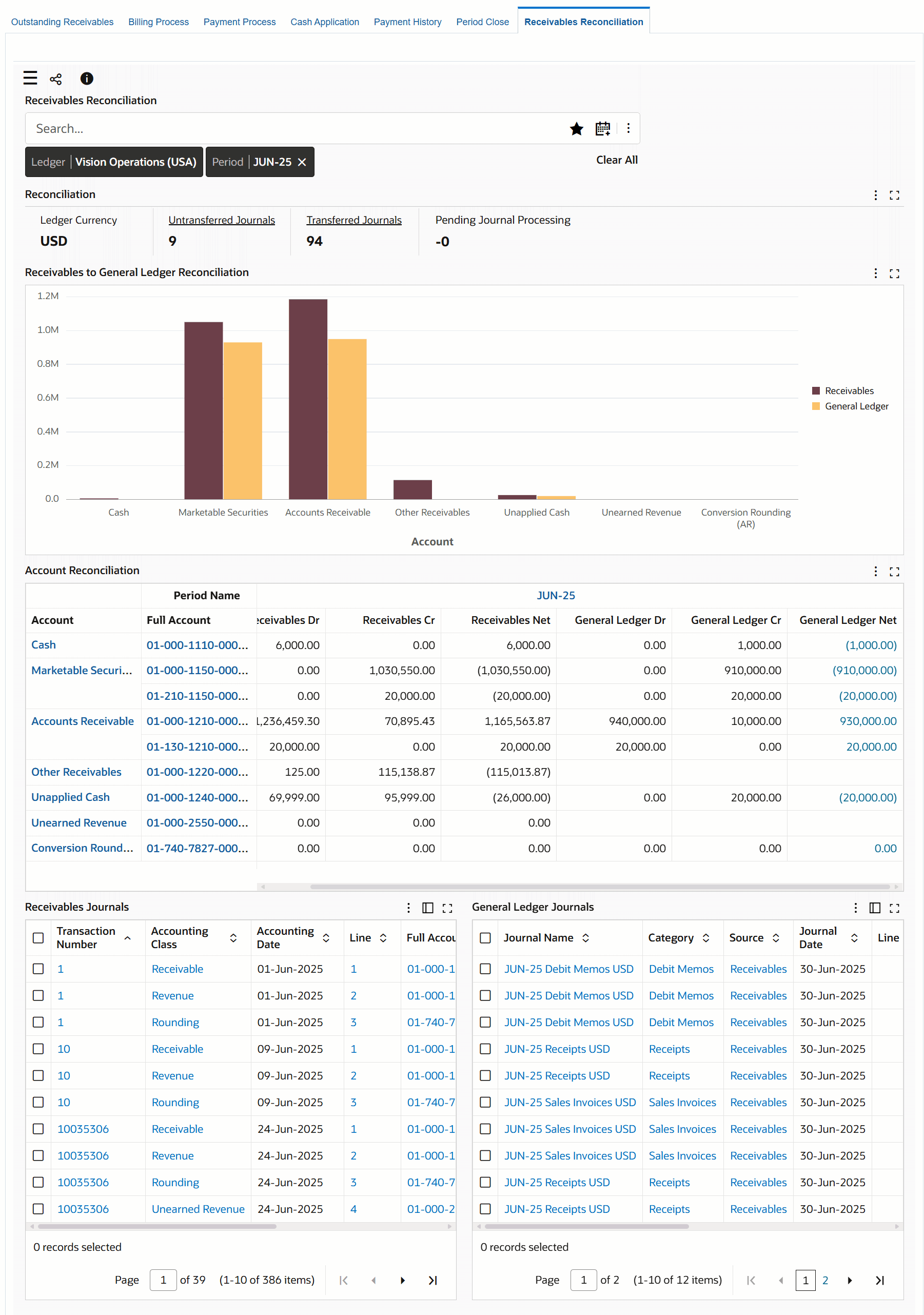Screen dimensions: 924x1315
Task: Remove the Period JUN-25 filter chip
Action: (302, 162)
